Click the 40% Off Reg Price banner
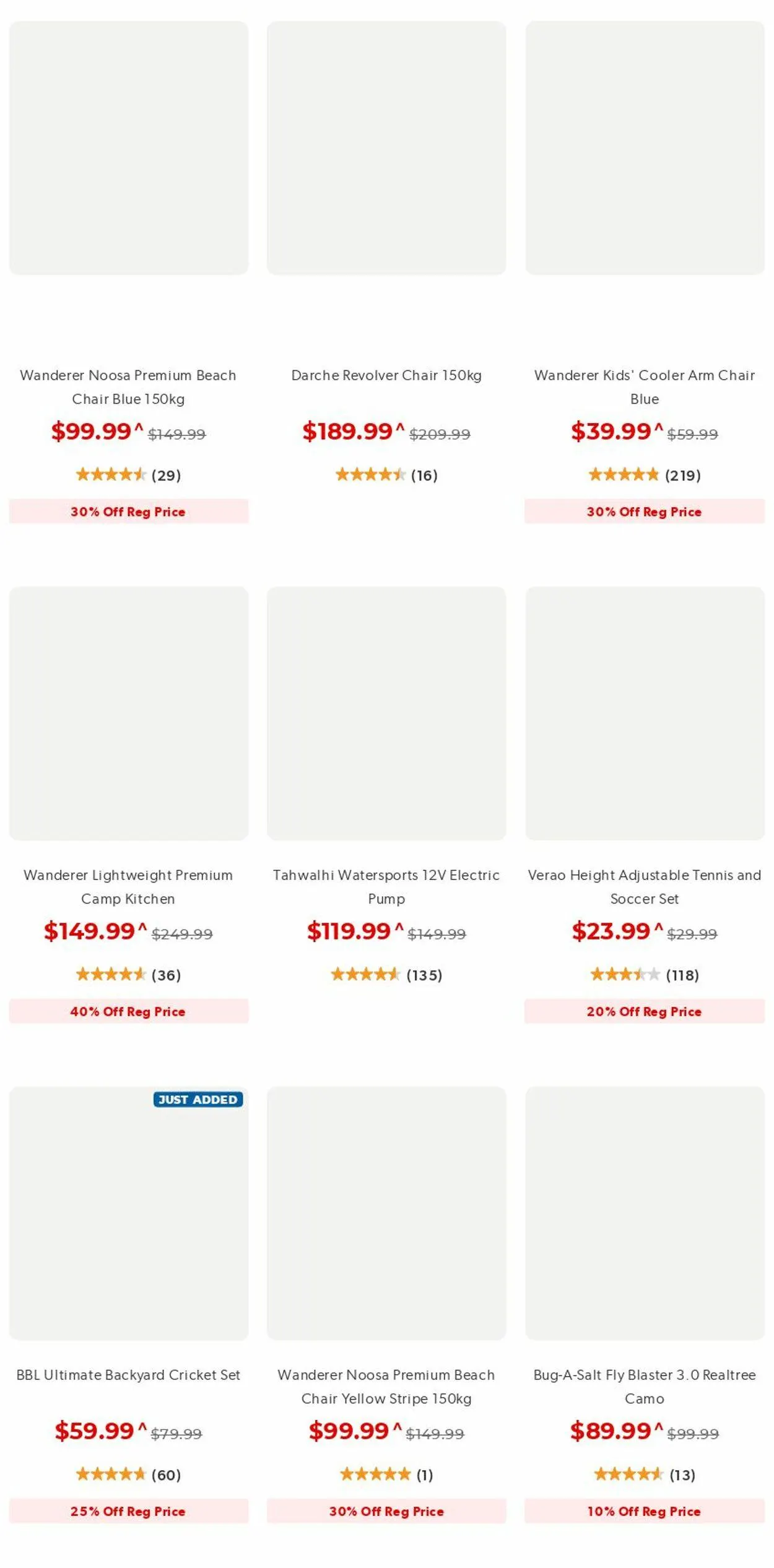Image resolution: width=774 pixels, height=1568 pixels. pos(128,1011)
